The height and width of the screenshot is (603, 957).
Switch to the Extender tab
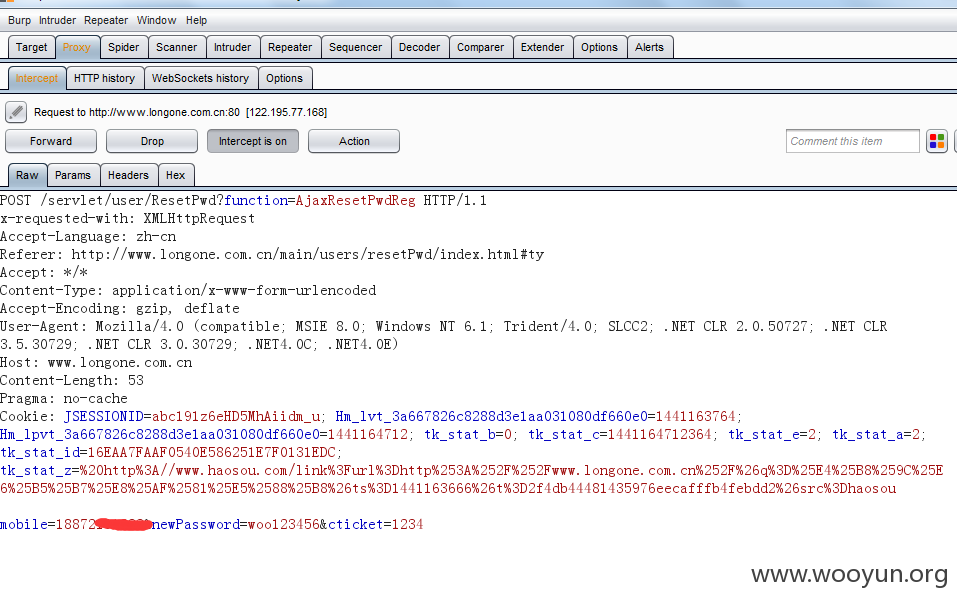click(543, 47)
